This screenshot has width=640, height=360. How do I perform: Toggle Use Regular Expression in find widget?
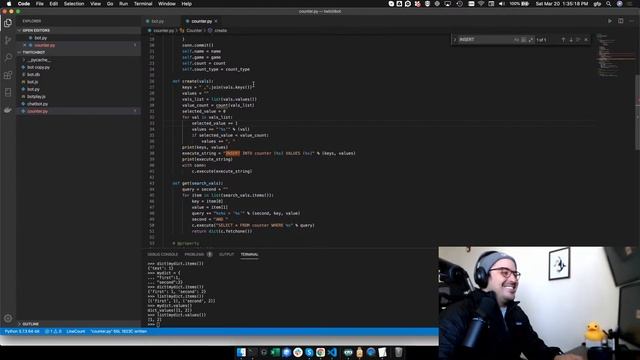point(531,40)
